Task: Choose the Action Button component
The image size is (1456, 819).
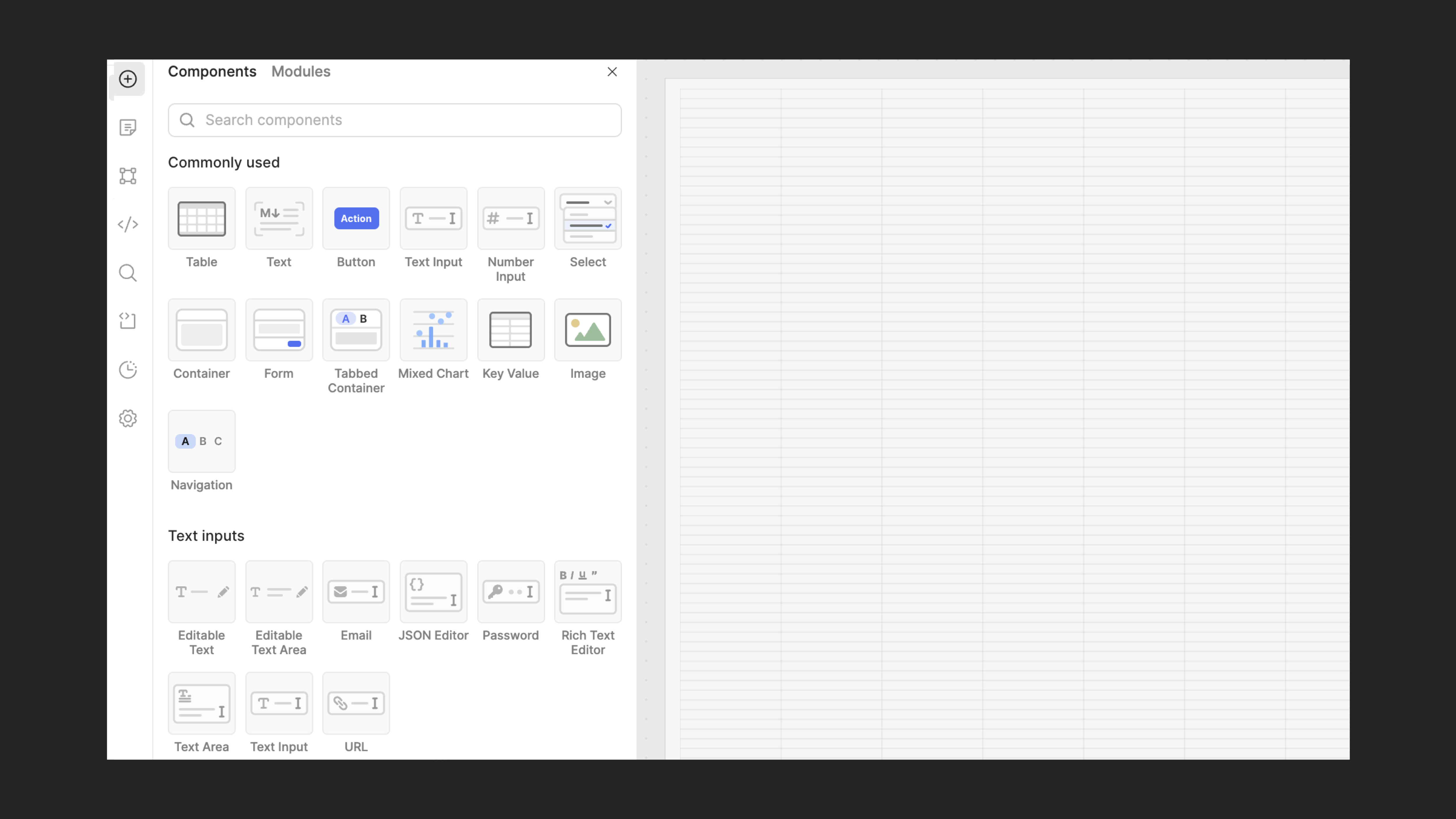Action: [x=356, y=219]
